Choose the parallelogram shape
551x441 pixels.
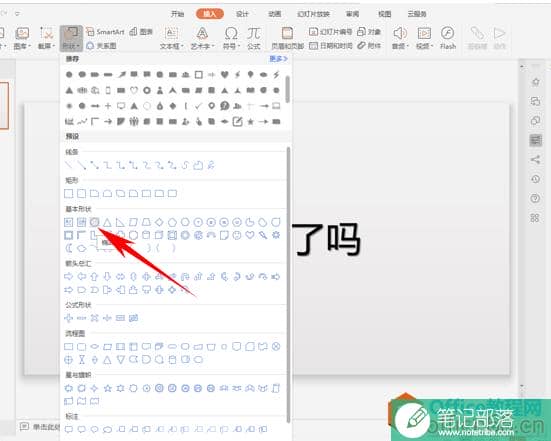133,222
